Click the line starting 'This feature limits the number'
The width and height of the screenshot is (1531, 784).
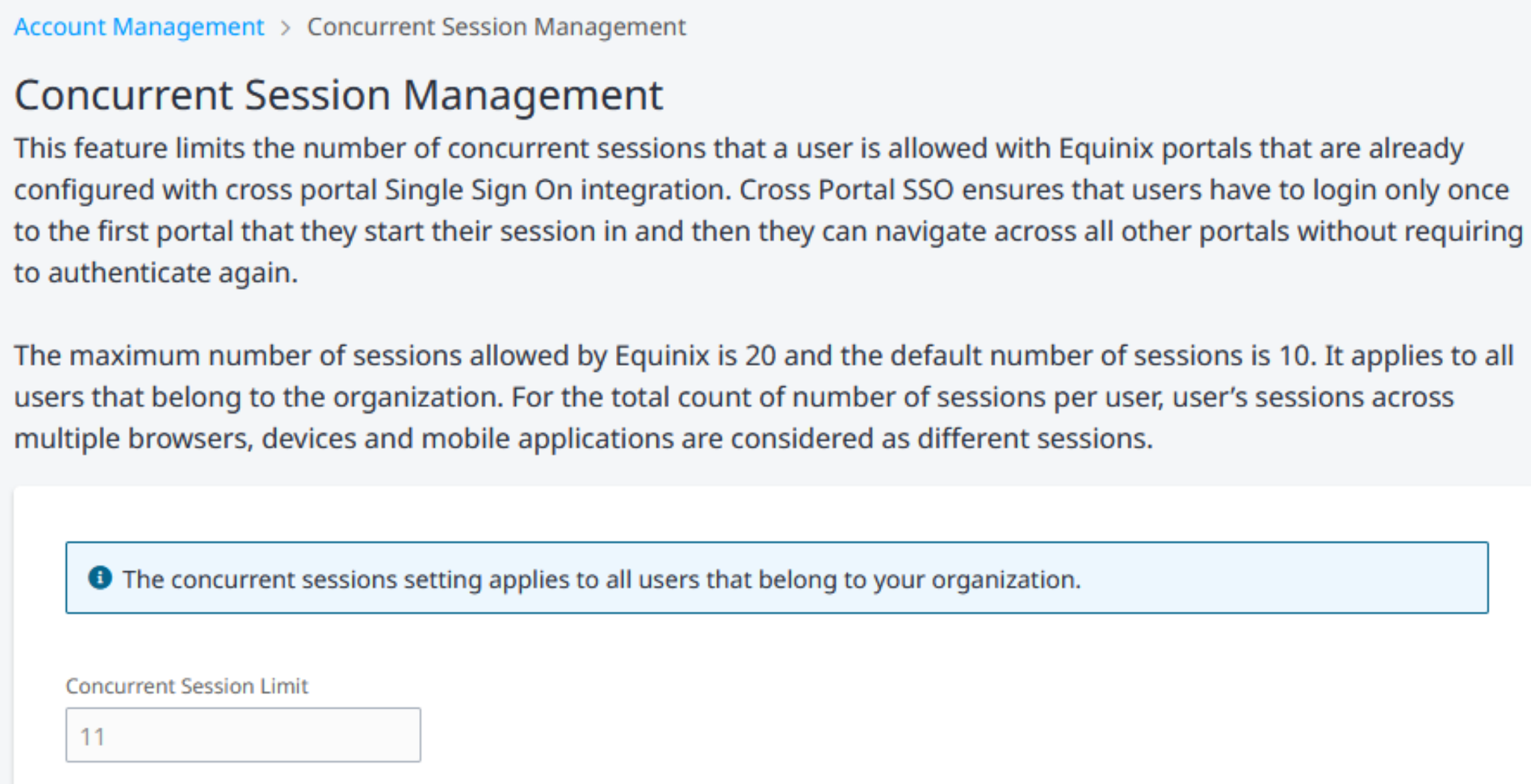(x=739, y=148)
